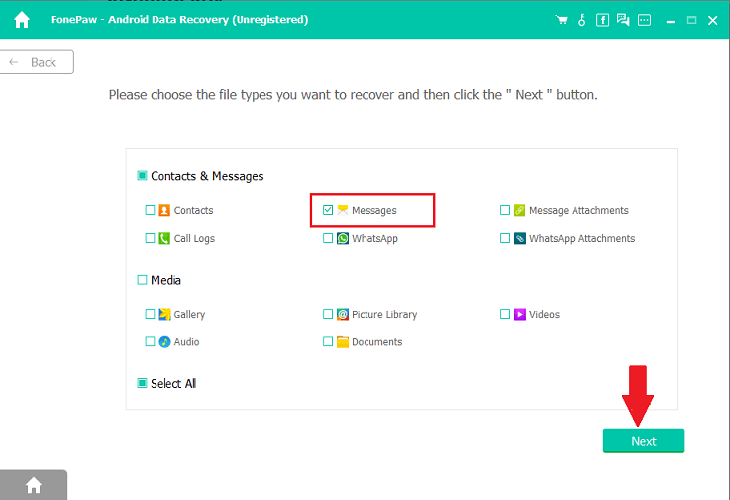Enable the Contacts checkbox
The height and width of the screenshot is (500, 730).
click(150, 210)
